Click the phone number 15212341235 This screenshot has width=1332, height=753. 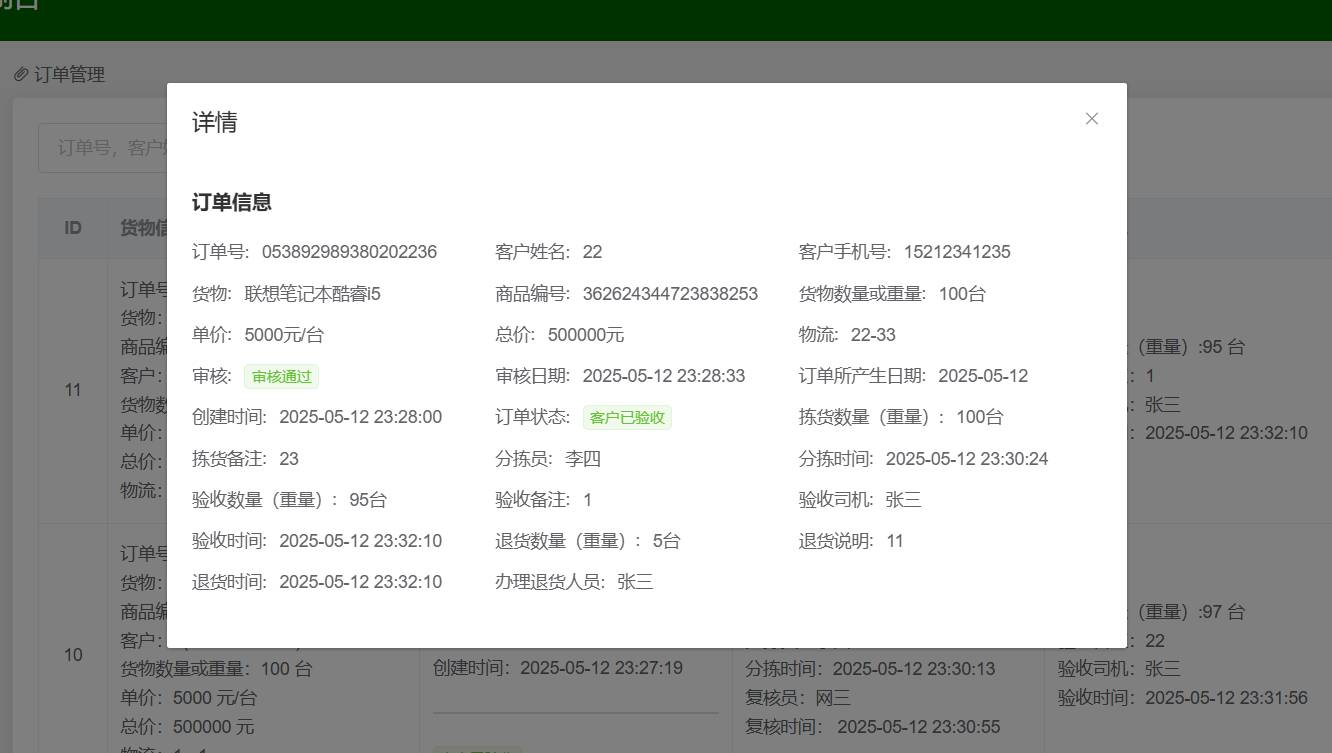[x=957, y=252]
